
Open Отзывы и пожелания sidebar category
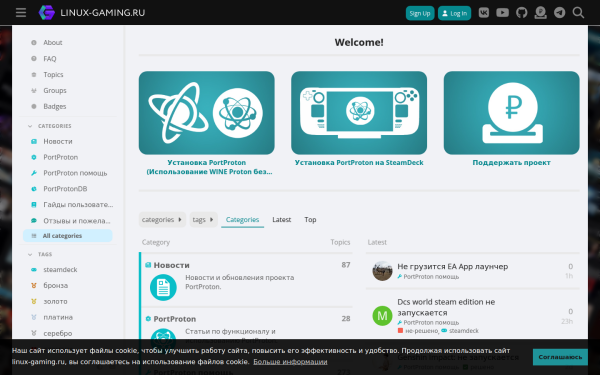[77, 221]
